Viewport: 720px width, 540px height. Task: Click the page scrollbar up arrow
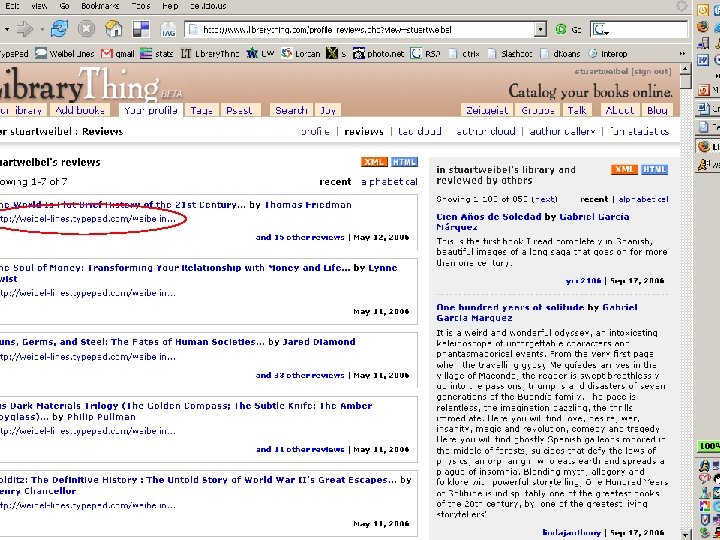pos(685,69)
